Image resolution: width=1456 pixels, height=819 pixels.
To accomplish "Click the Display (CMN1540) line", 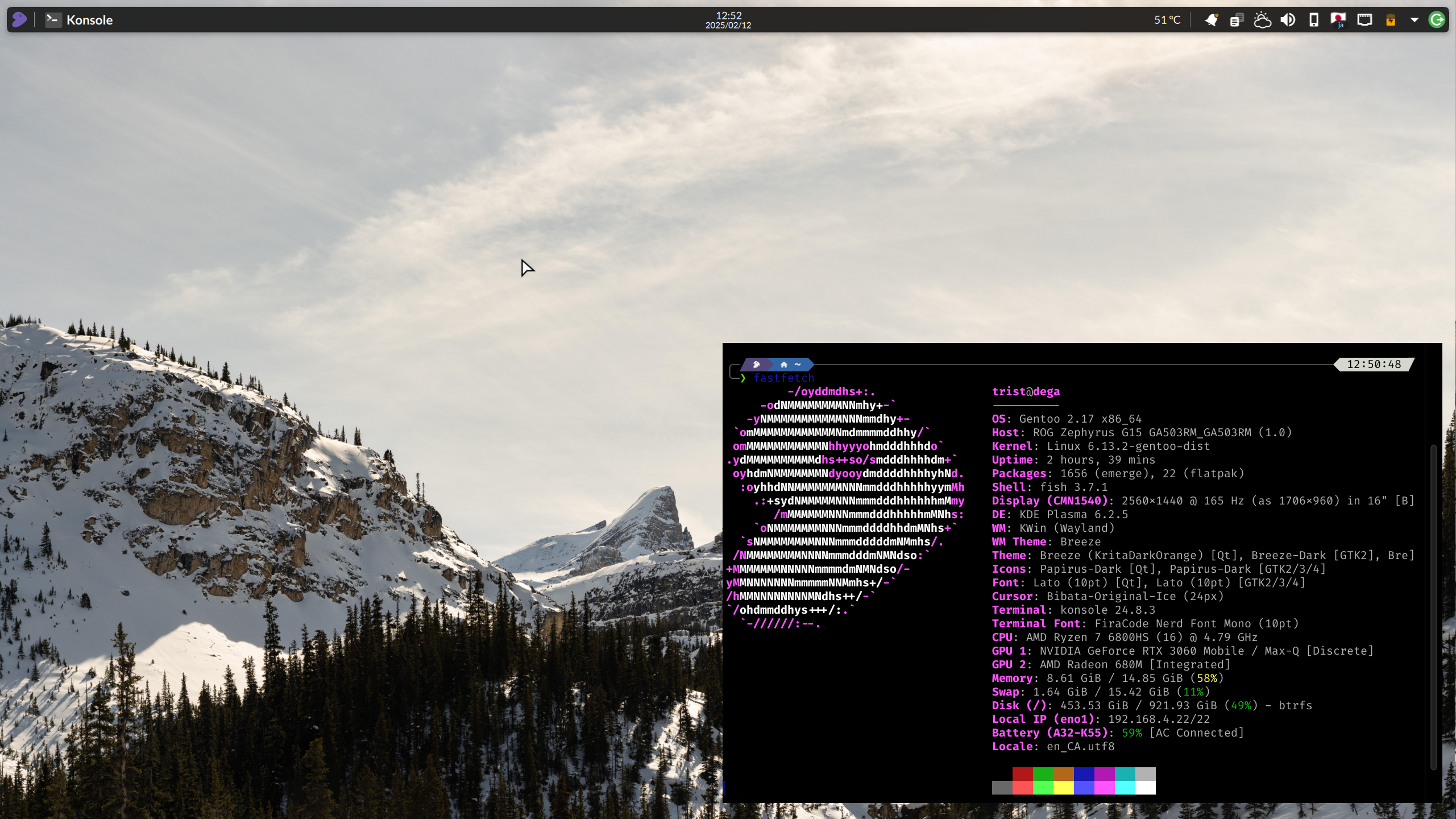I will point(1203,501).
